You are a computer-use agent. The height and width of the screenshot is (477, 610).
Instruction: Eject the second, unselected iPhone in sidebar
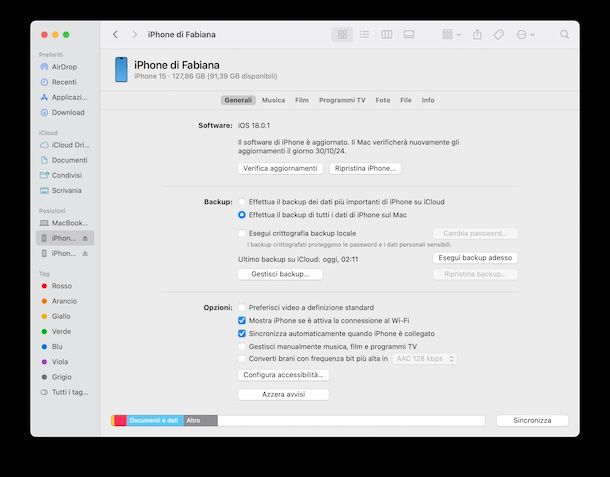(85, 253)
